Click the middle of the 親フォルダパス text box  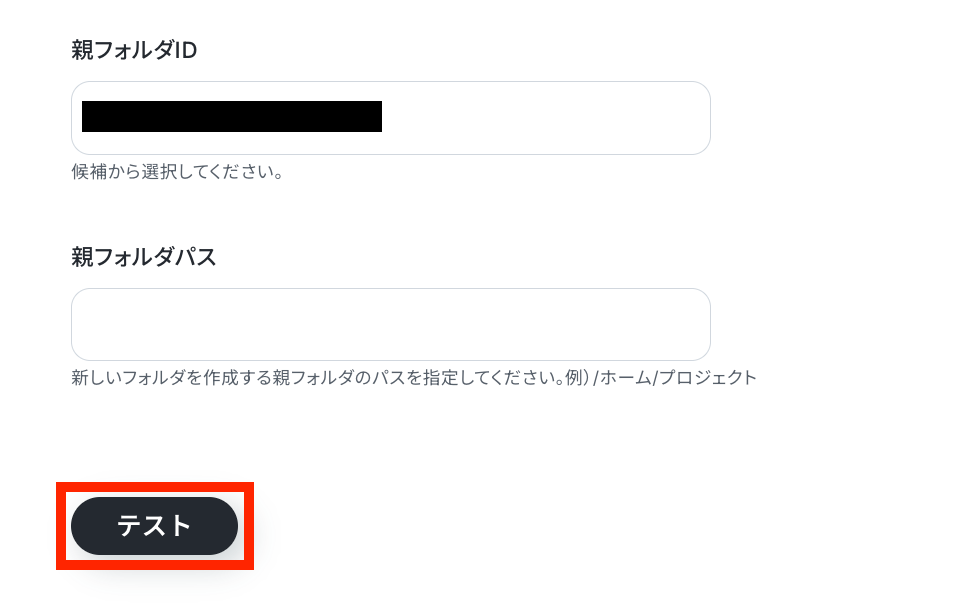pos(391,324)
